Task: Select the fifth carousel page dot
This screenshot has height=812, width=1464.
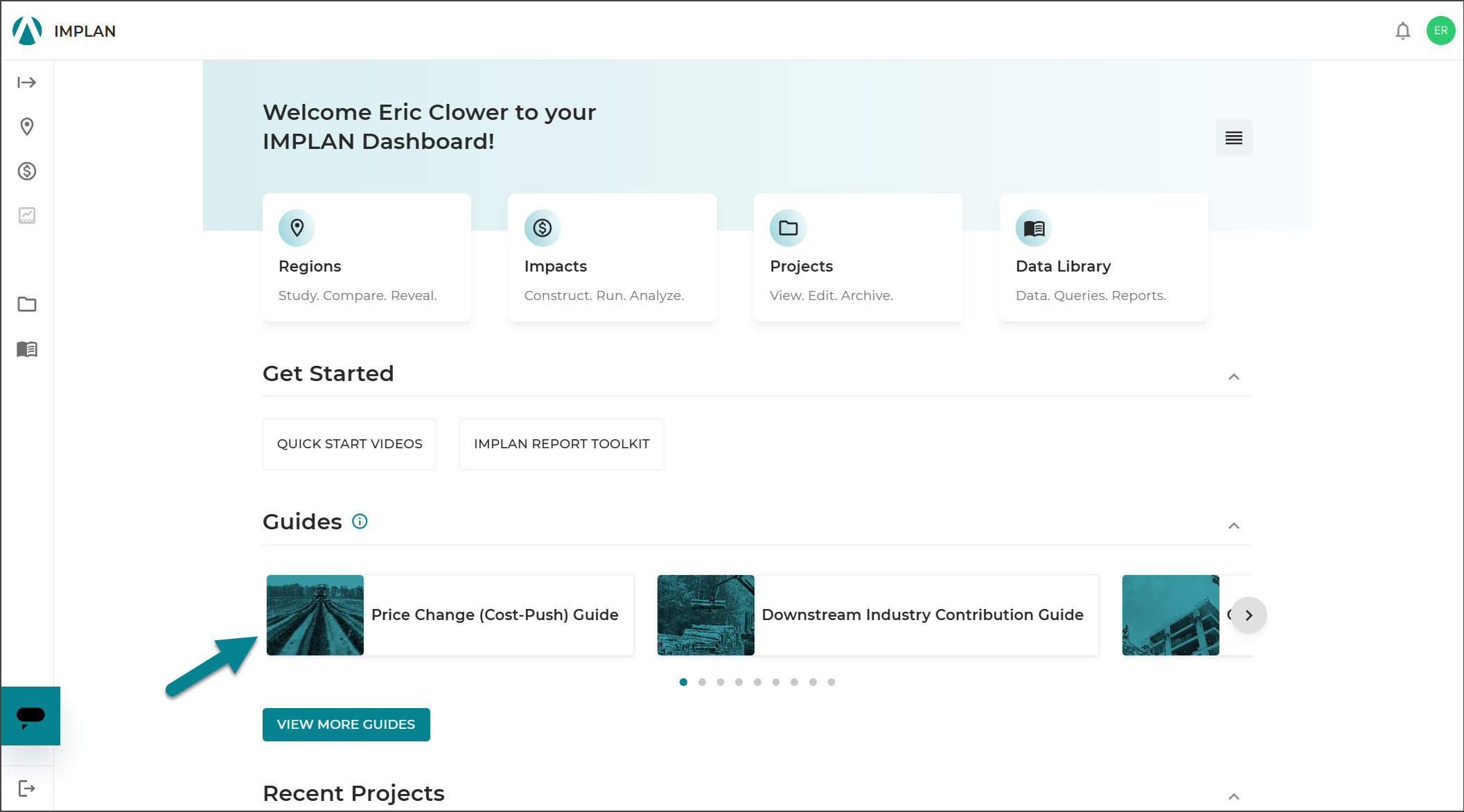Action: 758,682
